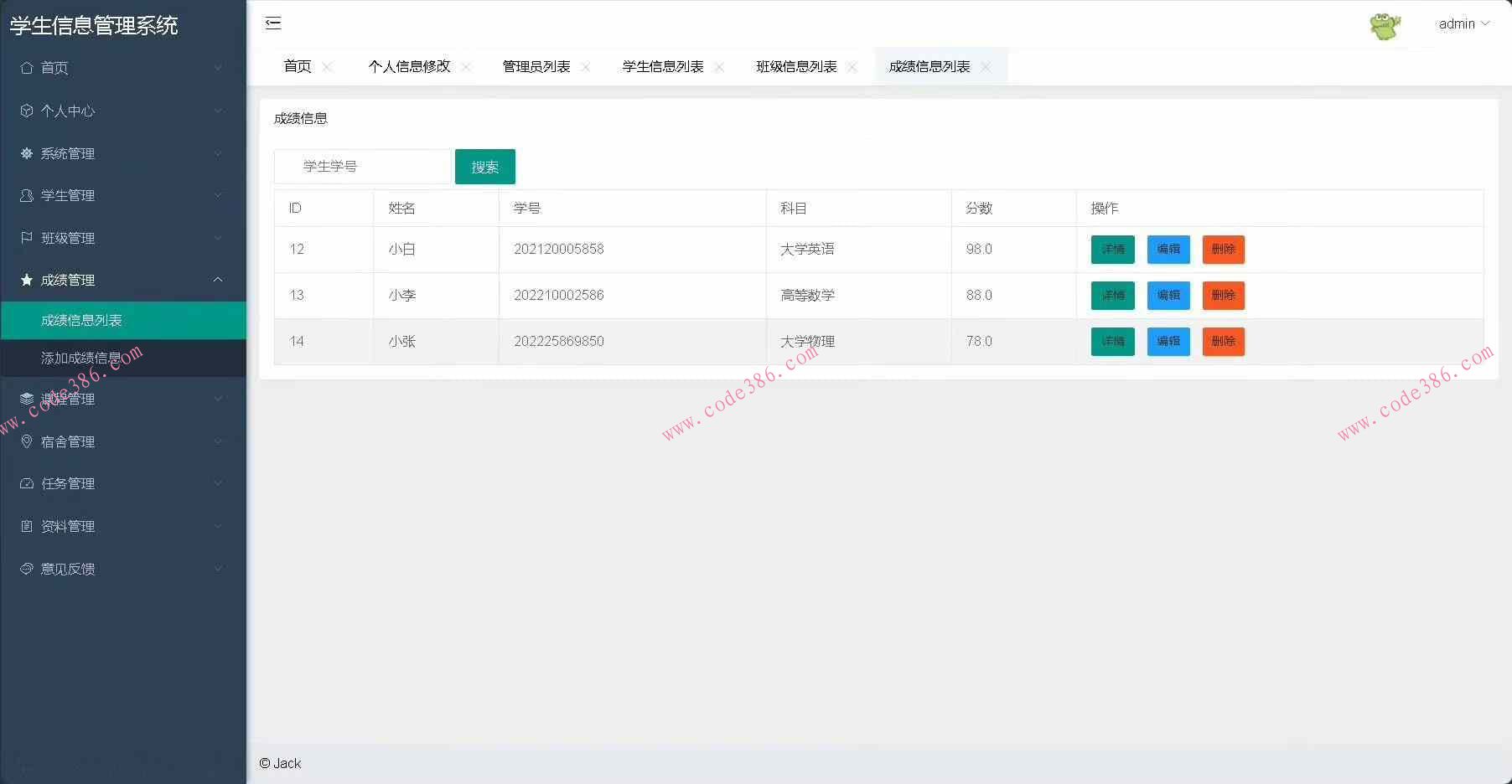This screenshot has width=1512, height=784.
Task: Click the 学生学号 search input field
Action: 362,166
